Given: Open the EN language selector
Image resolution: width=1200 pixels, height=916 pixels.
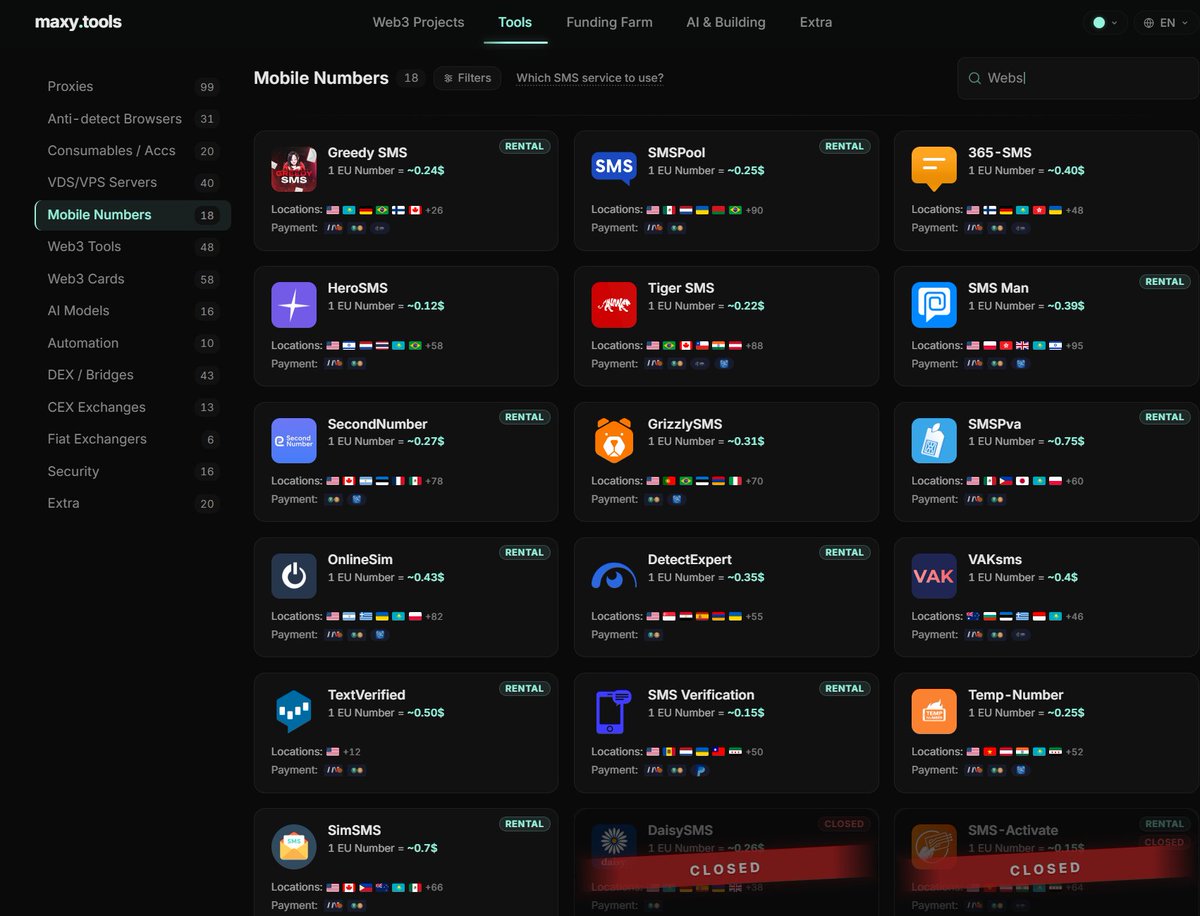Looking at the screenshot, I should coord(1165,22).
